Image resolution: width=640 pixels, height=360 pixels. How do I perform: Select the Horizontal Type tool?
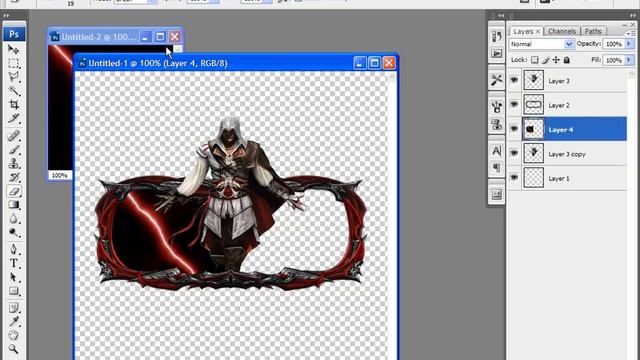(x=13, y=263)
